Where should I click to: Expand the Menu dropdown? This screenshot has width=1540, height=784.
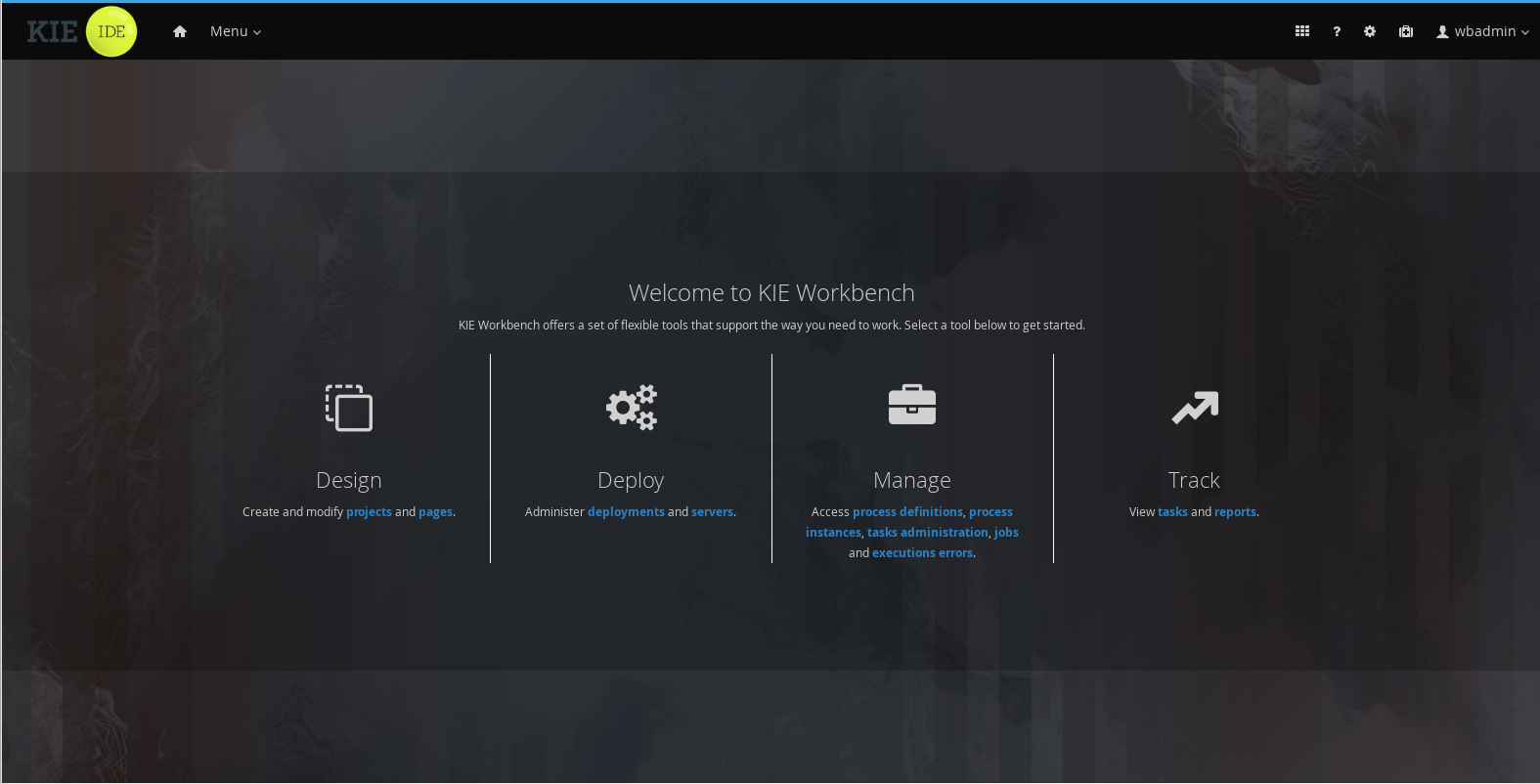pos(236,31)
